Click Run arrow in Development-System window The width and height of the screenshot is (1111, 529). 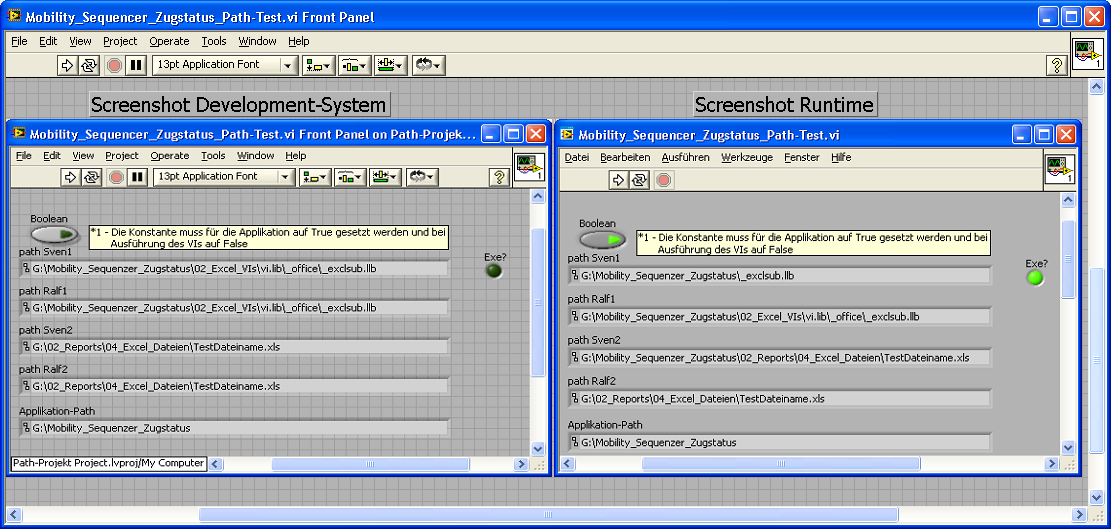coord(70,177)
